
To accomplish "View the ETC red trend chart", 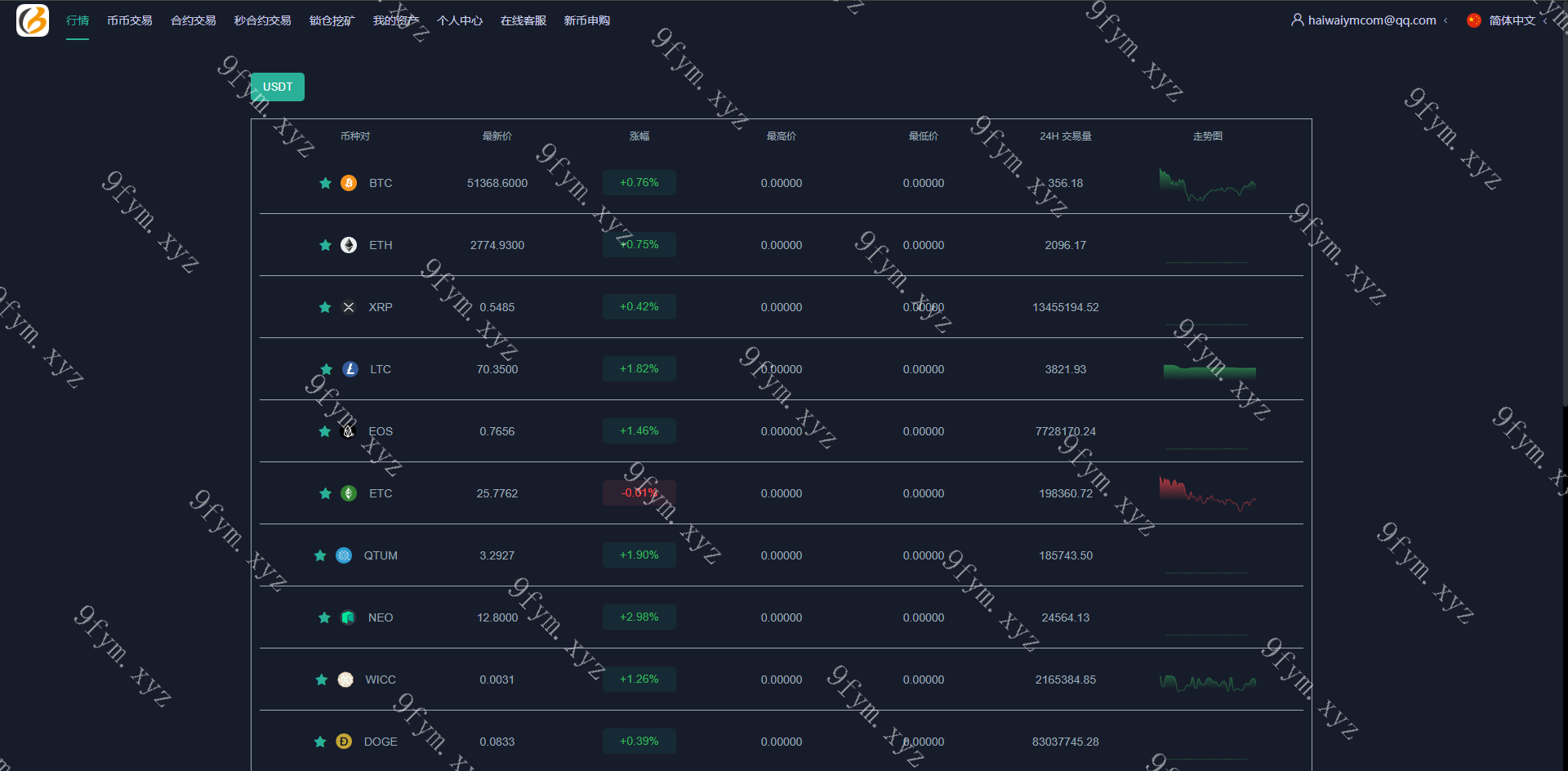I will point(1208,493).
